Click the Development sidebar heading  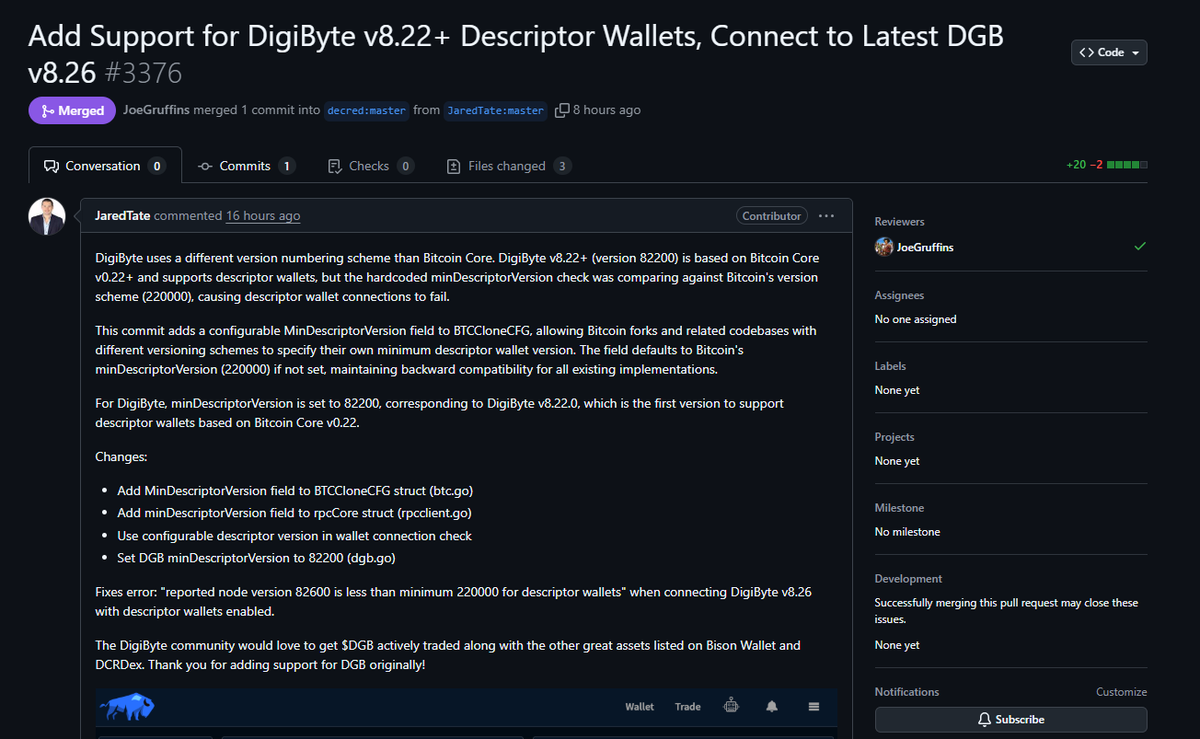tap(909, 579)
